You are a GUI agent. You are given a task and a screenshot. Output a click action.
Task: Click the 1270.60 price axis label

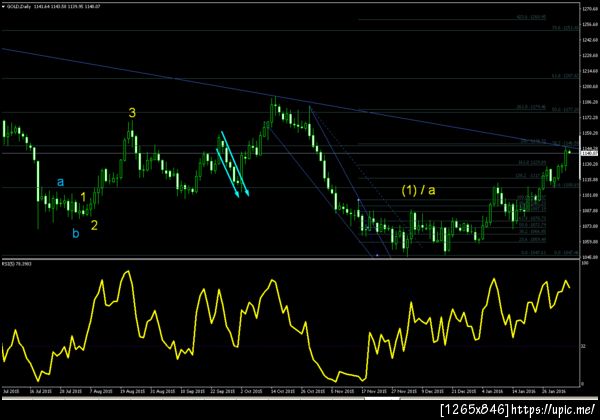pyautogui.click(x=590, y=9)
